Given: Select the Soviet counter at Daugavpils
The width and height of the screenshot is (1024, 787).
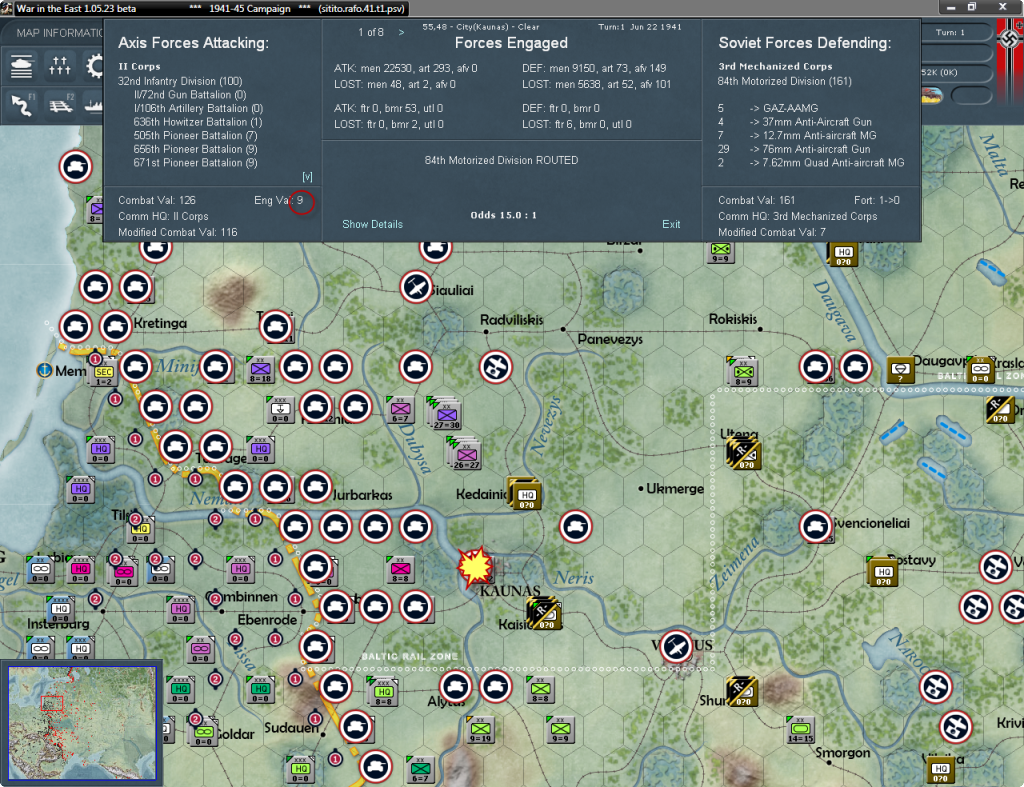Looking at the screenshot, I should click(x=899, y=370).
